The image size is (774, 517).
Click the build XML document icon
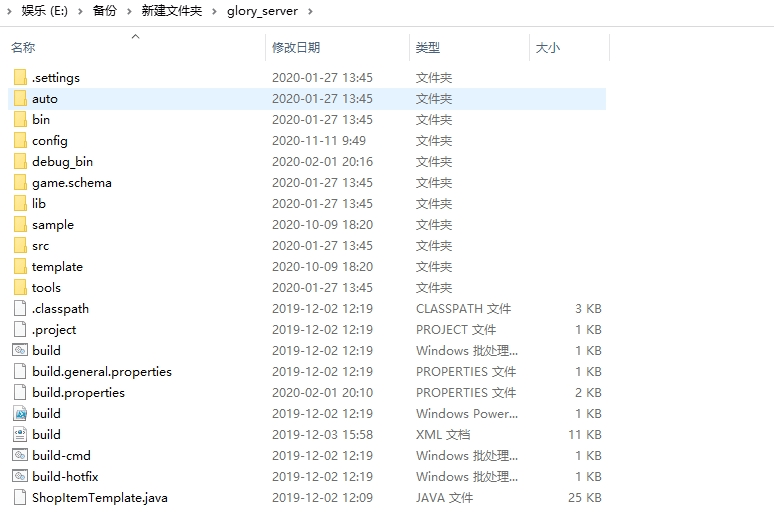pyautogui.click(x=20, y=435)
